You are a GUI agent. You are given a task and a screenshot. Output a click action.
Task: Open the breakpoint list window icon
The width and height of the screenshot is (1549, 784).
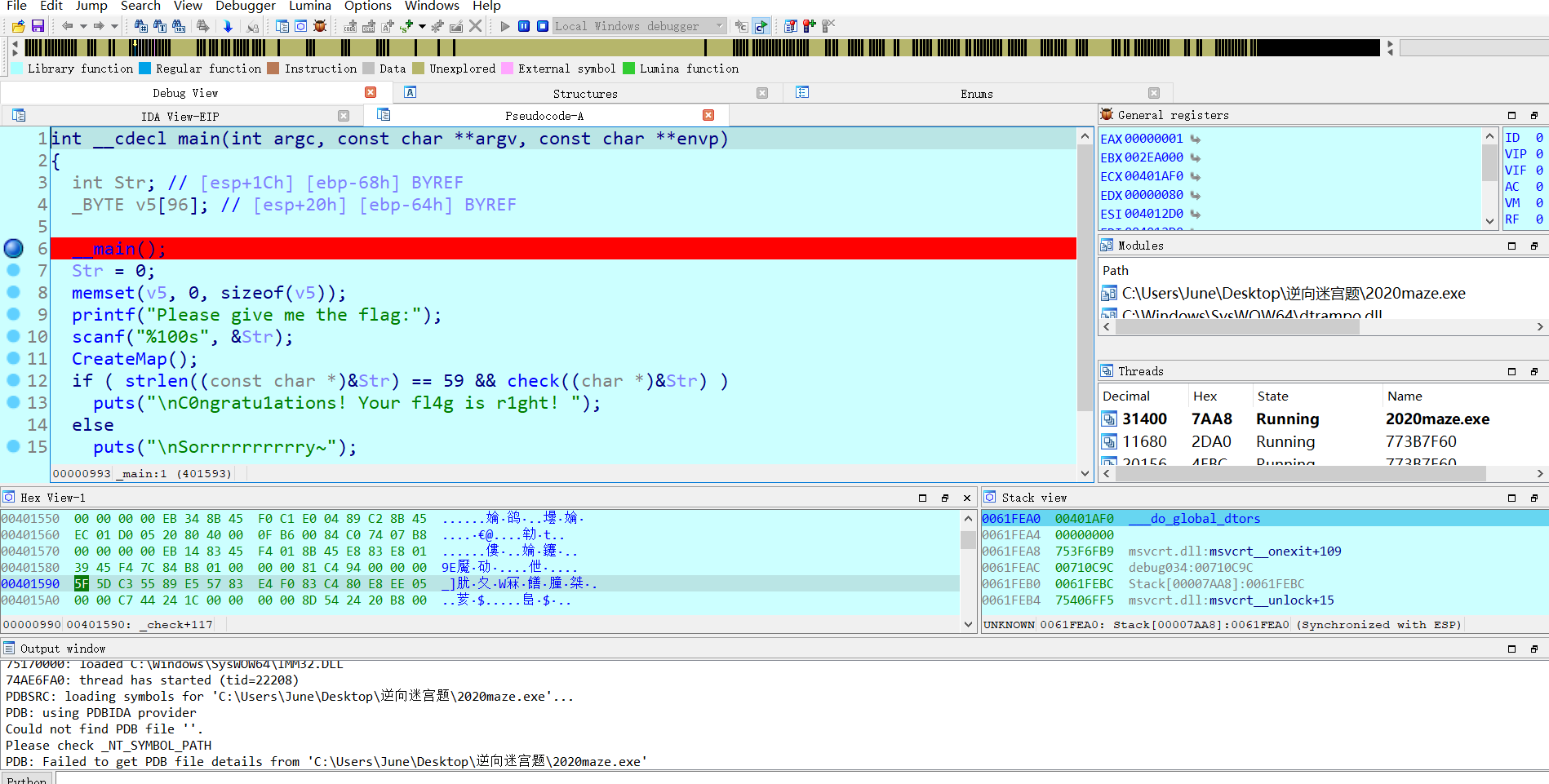click(790, 25)
